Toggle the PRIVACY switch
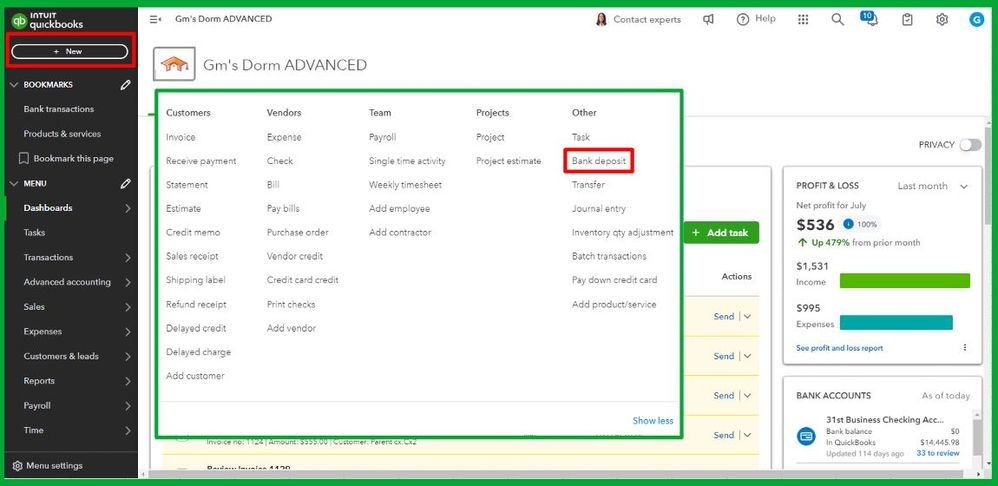This screenshot has width=998, height=486. pos(971,145)
